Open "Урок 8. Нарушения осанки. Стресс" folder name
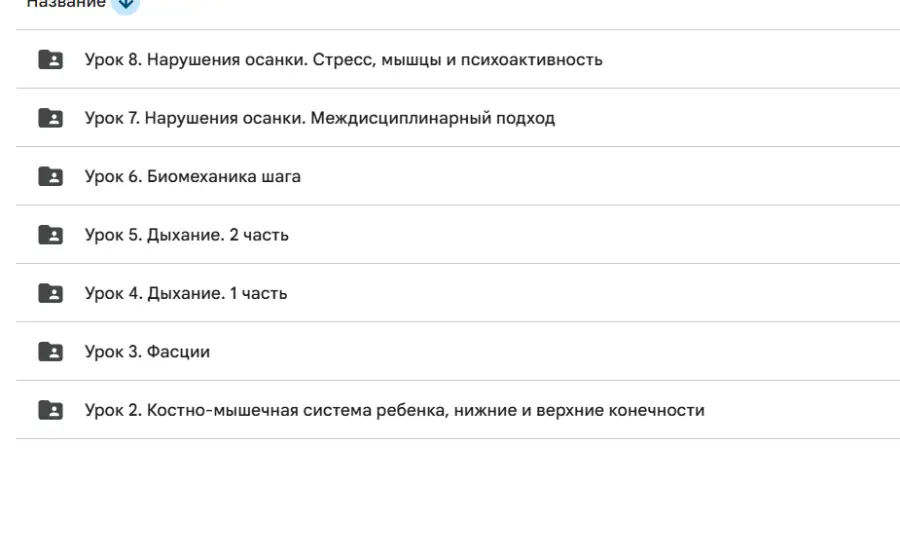This screenshot has height=557, width=900. [343, 60]
